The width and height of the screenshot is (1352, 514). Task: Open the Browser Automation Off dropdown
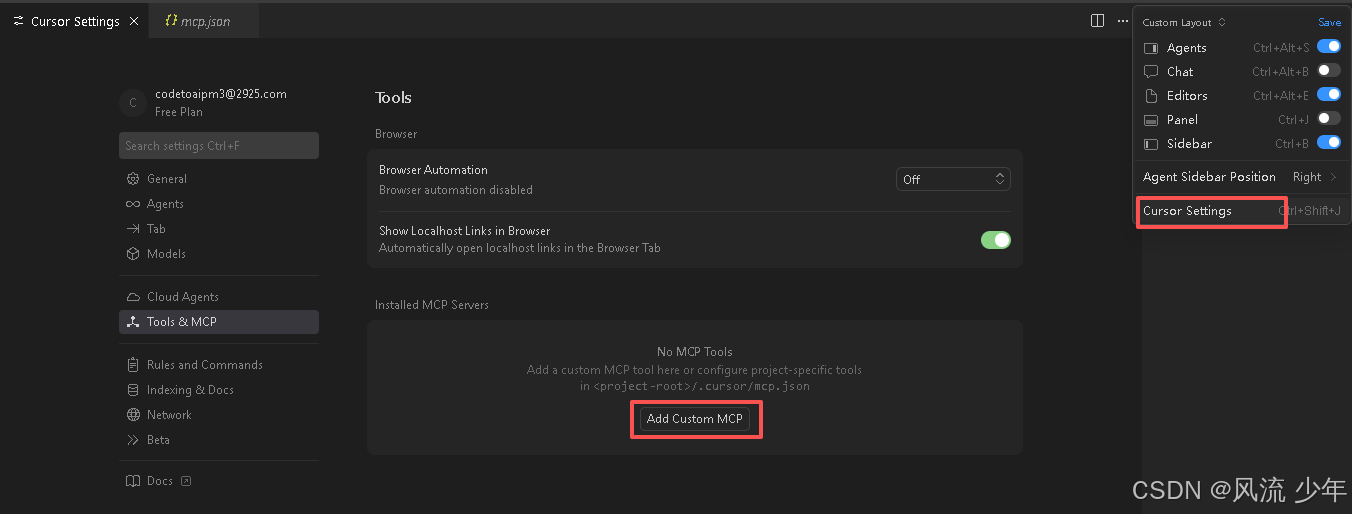click(x=953, y=179)
